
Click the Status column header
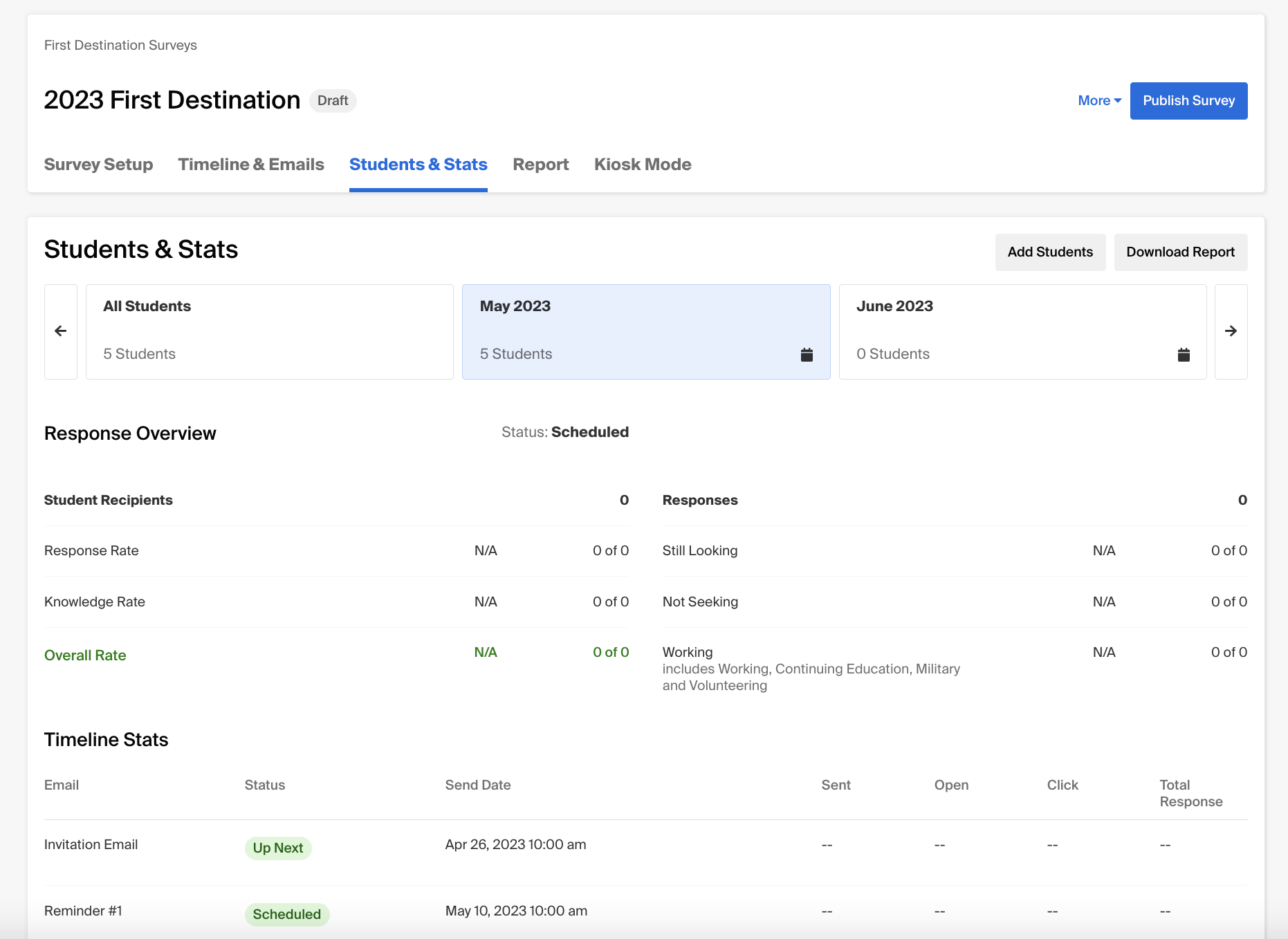coord(265,785)
